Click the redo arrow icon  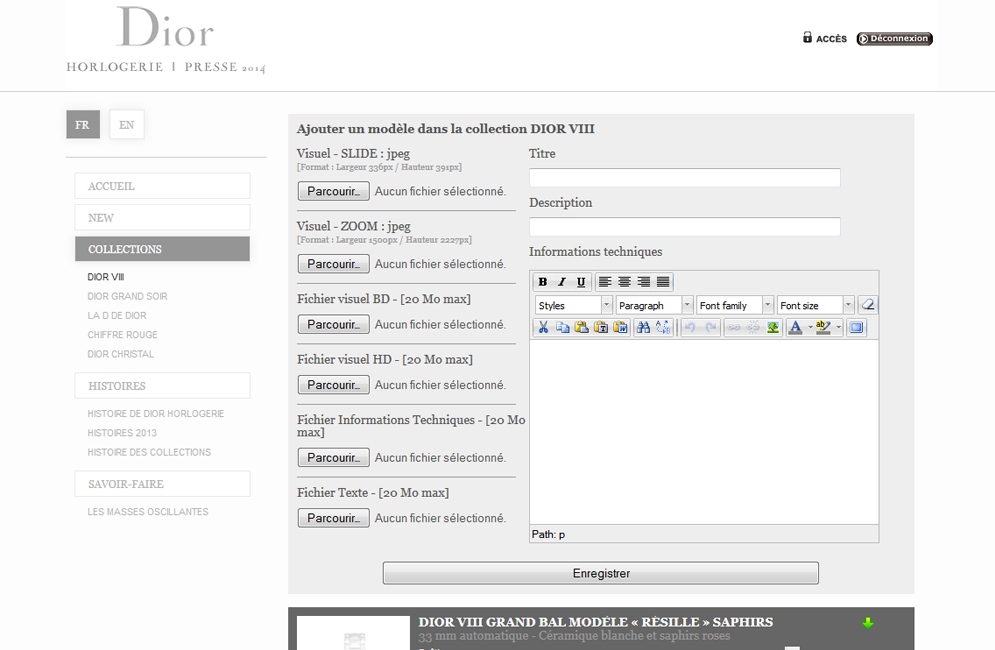(x=710, y=328)
